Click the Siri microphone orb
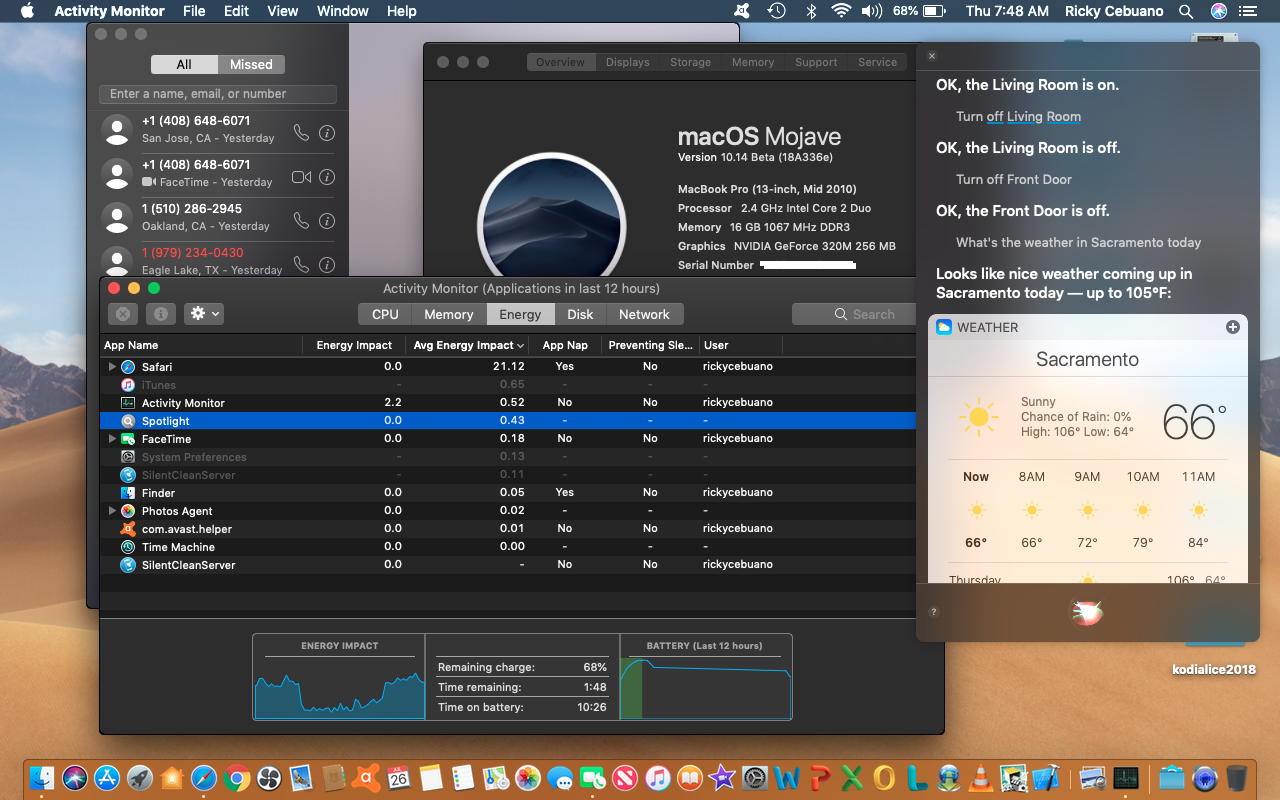The height and width of the screenshot is (800, 1280). 1086,612
